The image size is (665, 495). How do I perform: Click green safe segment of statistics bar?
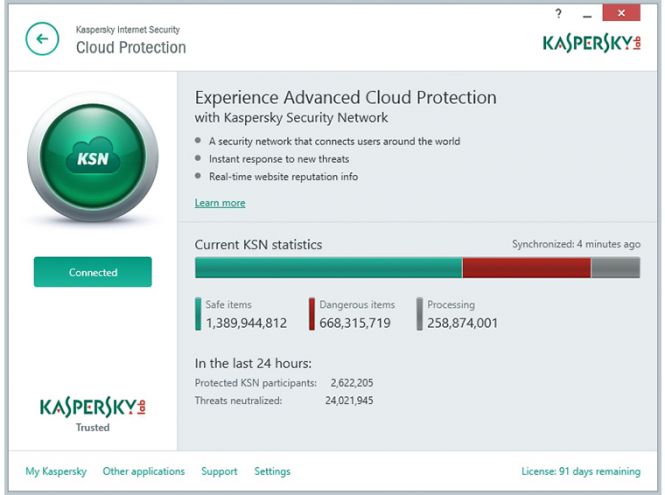point(329,268)
